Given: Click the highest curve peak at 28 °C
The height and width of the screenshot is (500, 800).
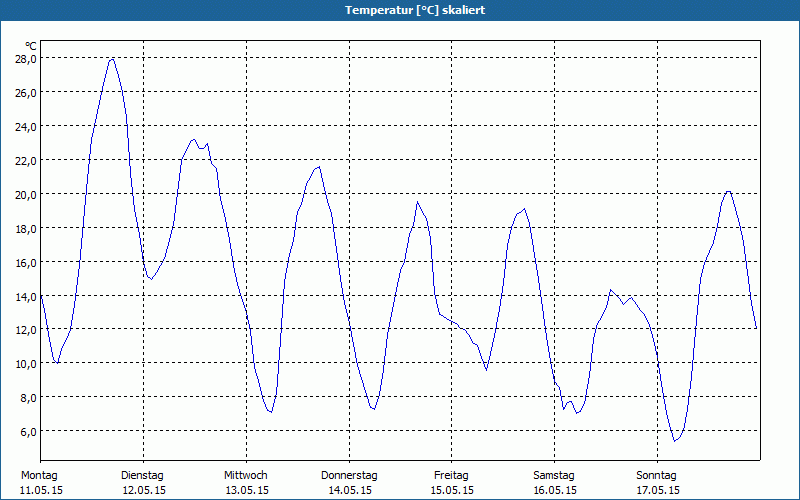Looking at the screenshot, I should click(112, 59).
